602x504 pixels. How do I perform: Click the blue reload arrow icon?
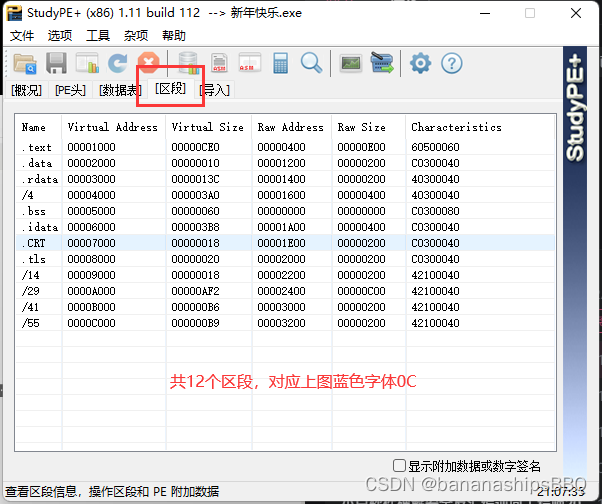[117, 63]
